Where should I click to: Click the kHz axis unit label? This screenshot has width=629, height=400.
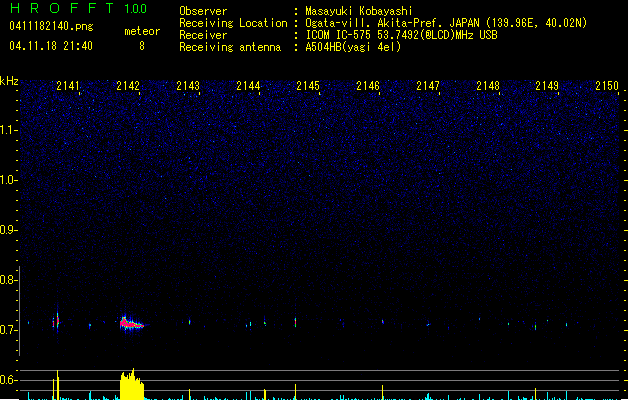[9, 81]
